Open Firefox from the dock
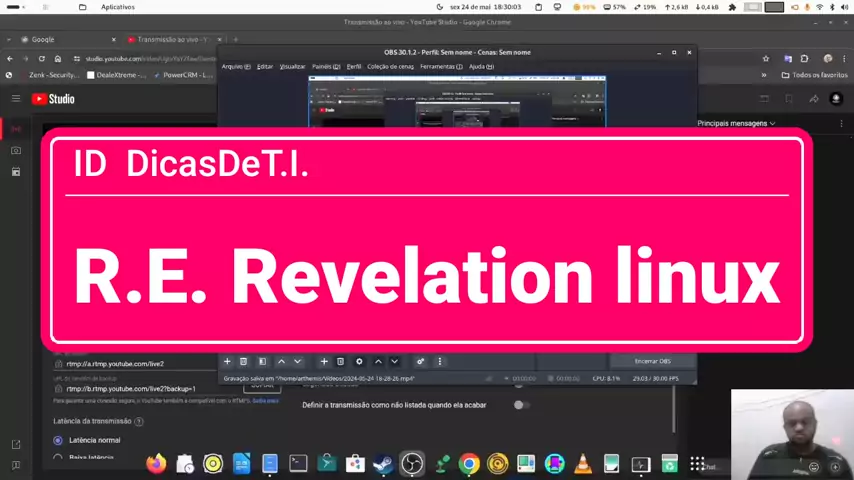Viewport: 854px width, 480px height. tap(156, 463)
